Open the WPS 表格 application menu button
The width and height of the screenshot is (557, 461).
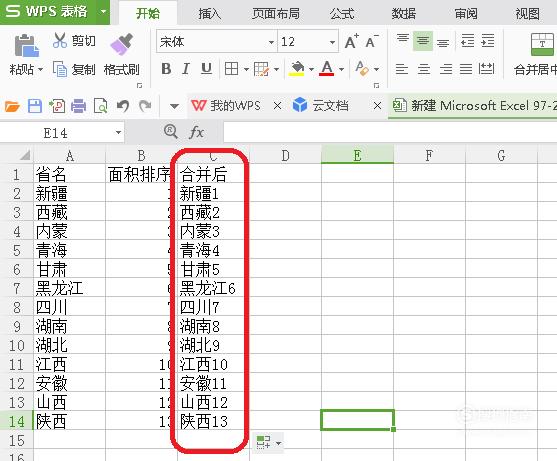pyautogui.click(x=55, y=12)
